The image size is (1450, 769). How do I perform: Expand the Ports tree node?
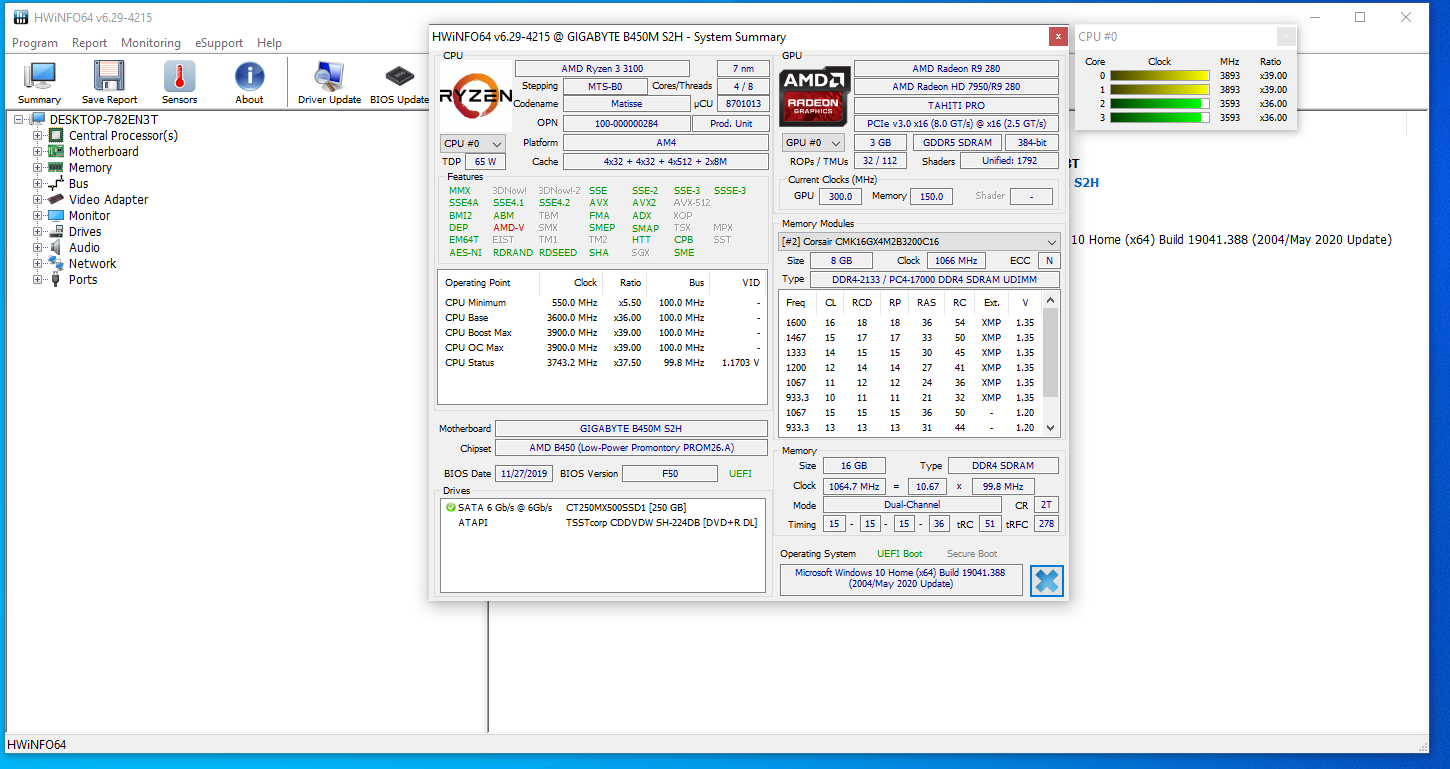click(38, 279)
